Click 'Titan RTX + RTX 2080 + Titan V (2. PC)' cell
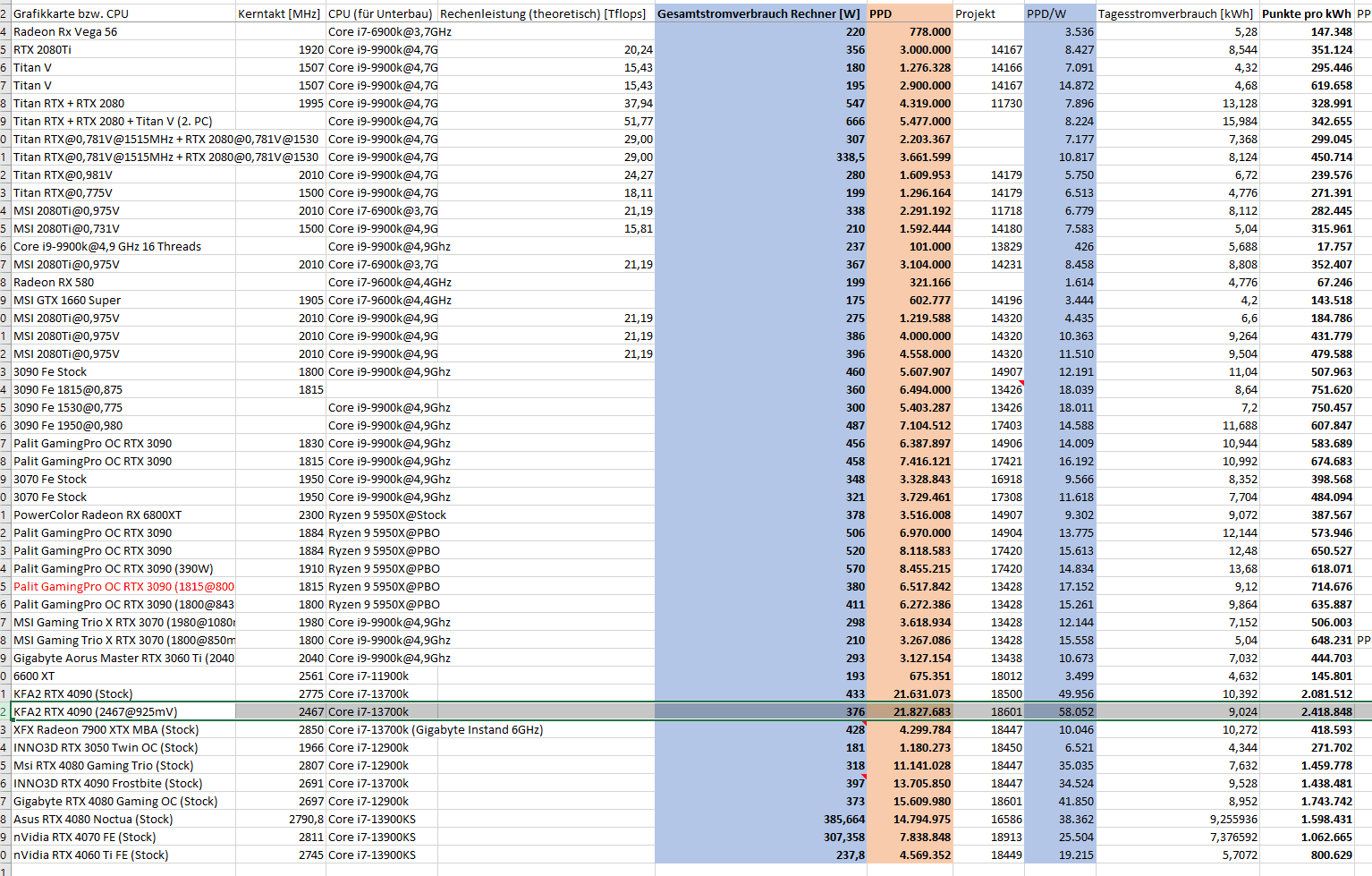 (123, 121)
